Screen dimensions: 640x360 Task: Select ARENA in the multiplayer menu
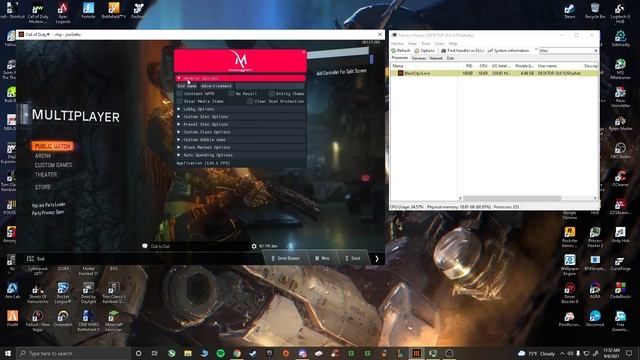coord(43,156)
